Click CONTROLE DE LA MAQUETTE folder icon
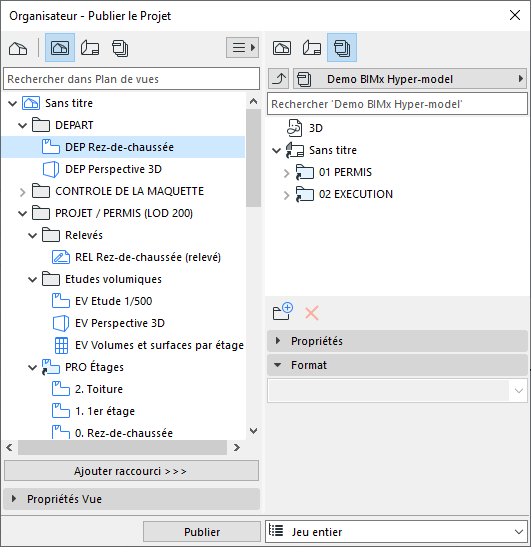This screenshot has height=547, width=531. [41, 191]
